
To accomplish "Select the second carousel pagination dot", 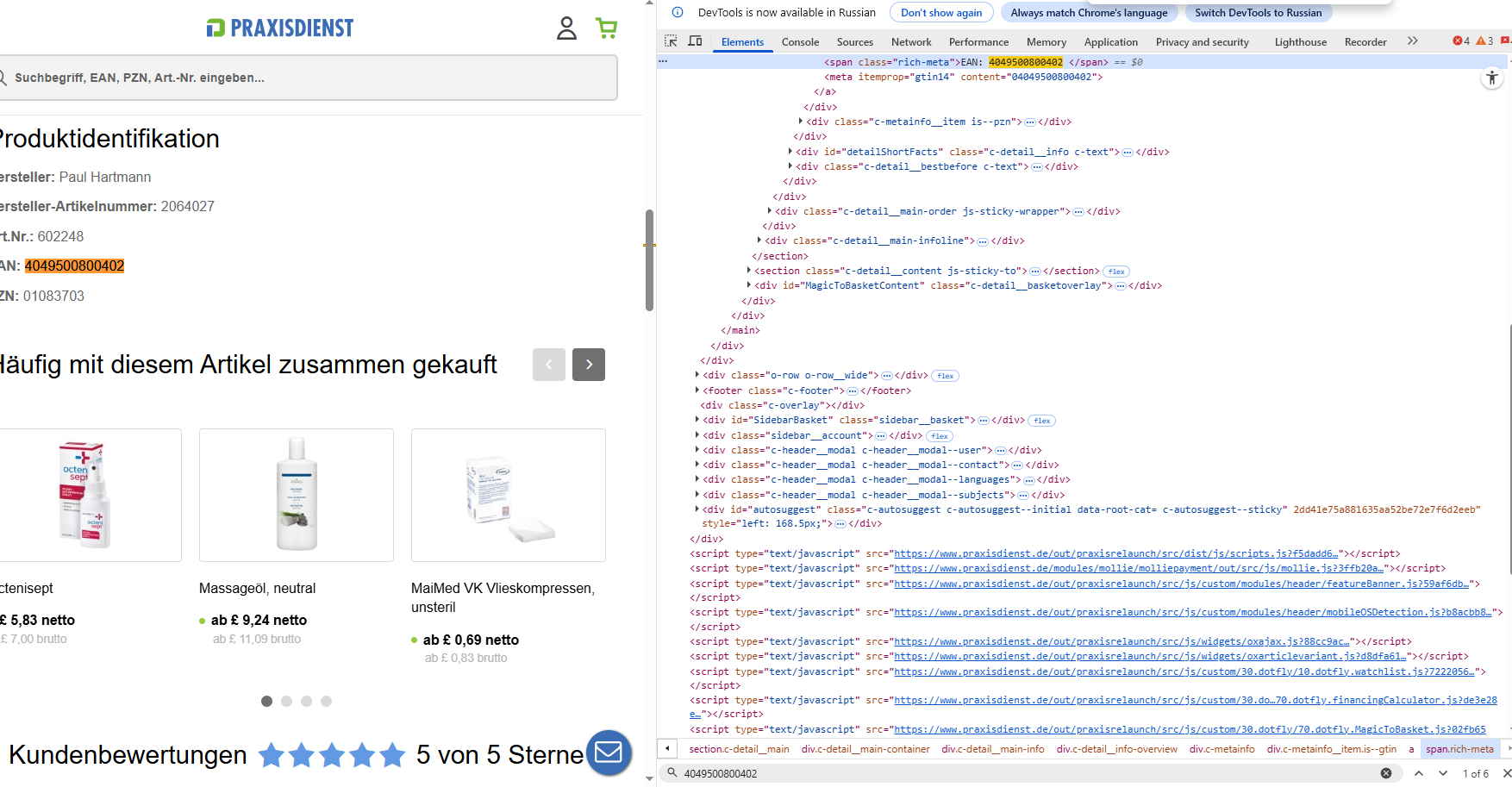I will point(286,702).
